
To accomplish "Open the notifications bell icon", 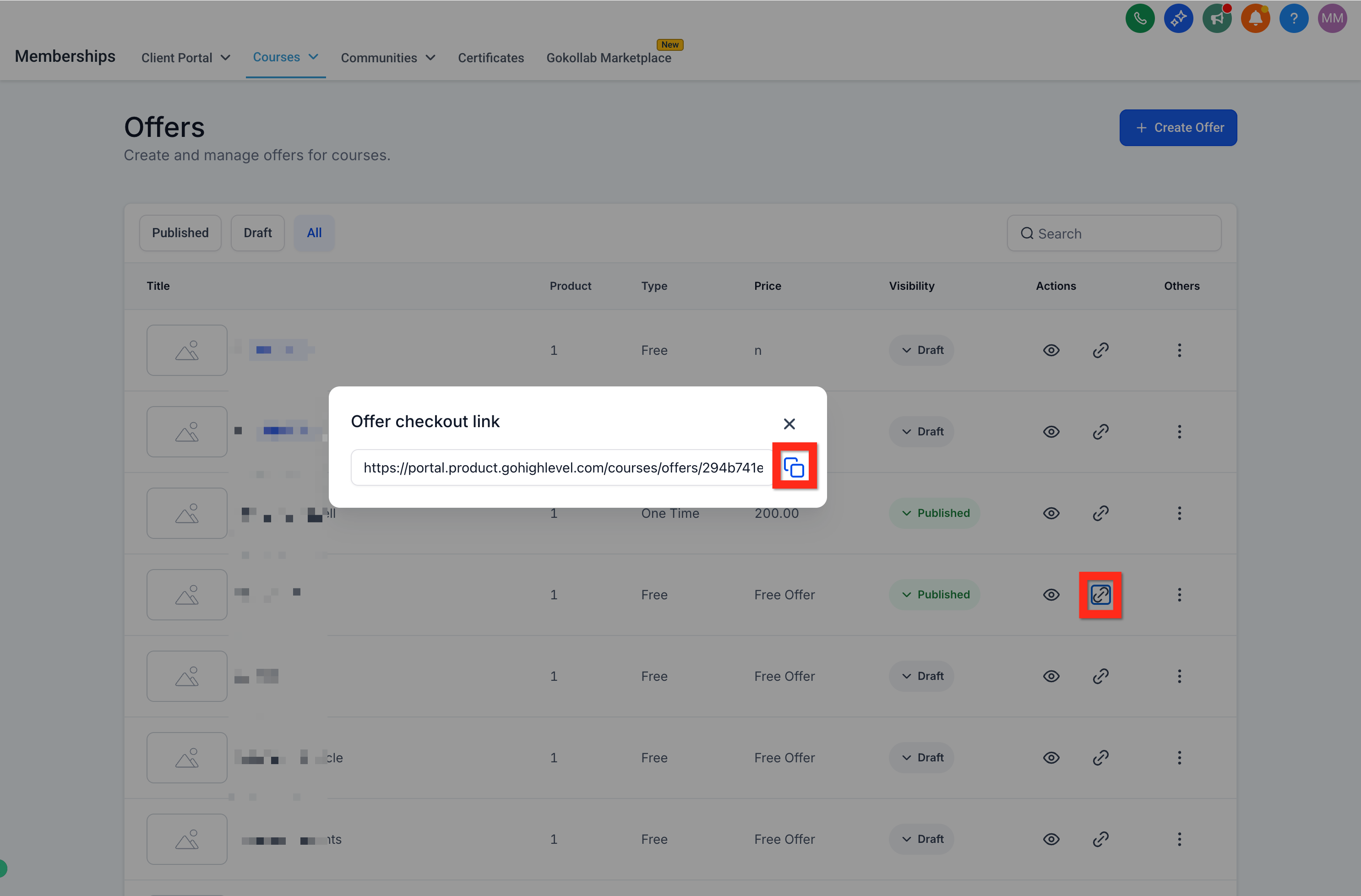I will pyautogui.click(x=1255, y=18).
